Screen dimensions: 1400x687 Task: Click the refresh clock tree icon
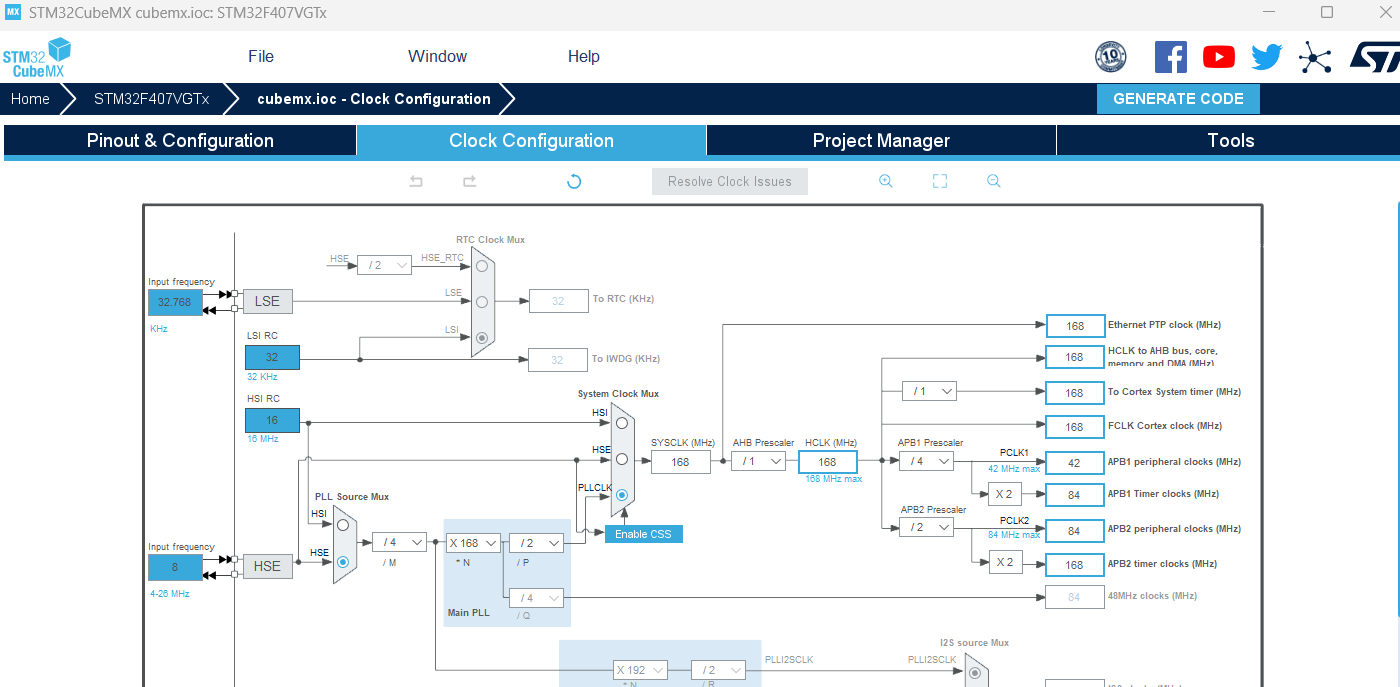(x=574, y=181)
